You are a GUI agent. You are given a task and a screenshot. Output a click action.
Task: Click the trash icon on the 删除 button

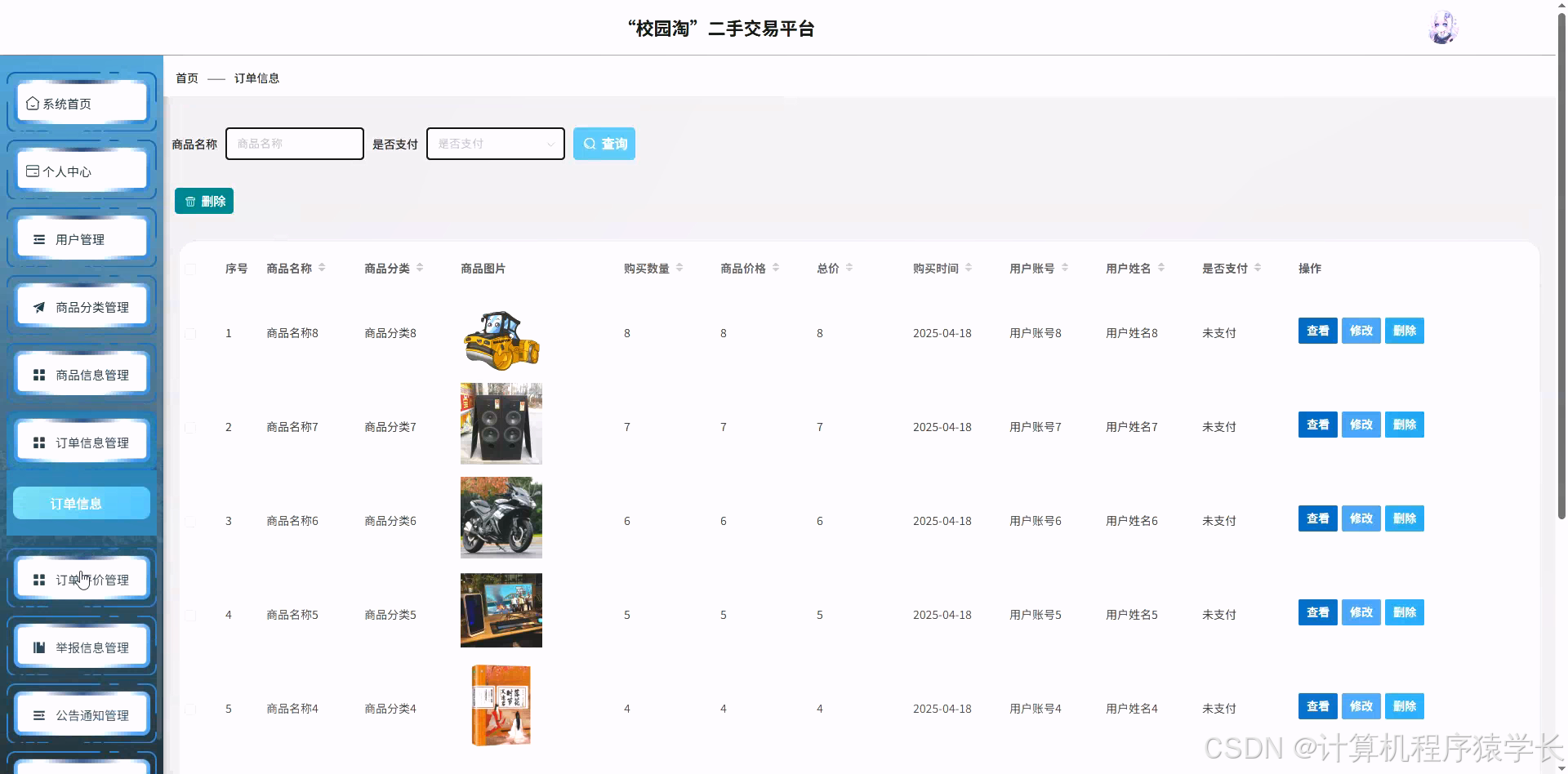pos(190,201)
